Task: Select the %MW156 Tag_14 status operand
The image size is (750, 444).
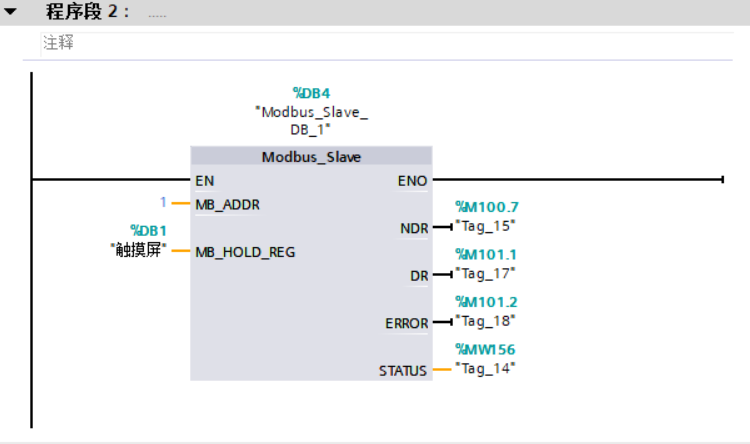Action: pos(486,359)
